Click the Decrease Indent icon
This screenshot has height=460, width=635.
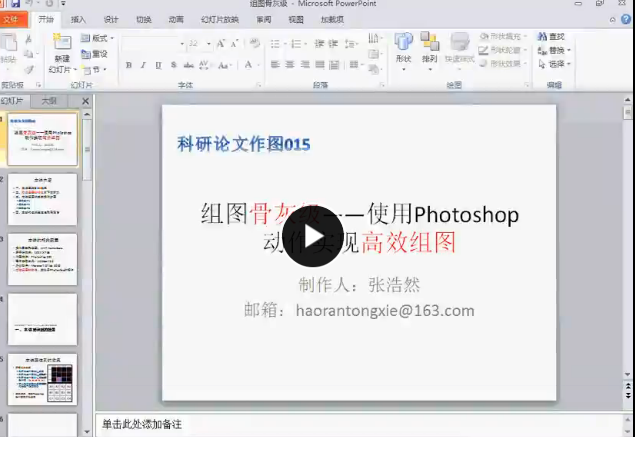(319, 44)
